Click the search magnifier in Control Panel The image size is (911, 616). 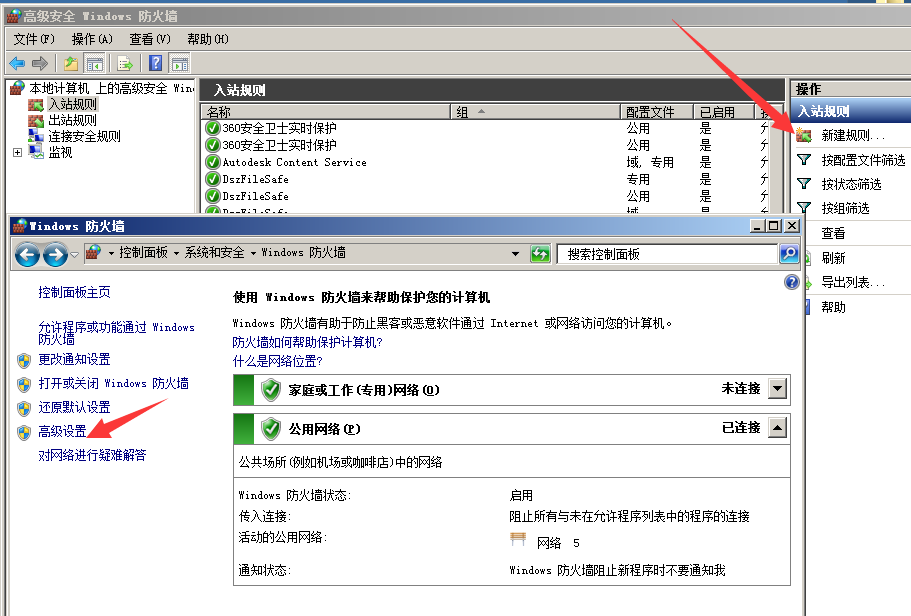[789, 254]
